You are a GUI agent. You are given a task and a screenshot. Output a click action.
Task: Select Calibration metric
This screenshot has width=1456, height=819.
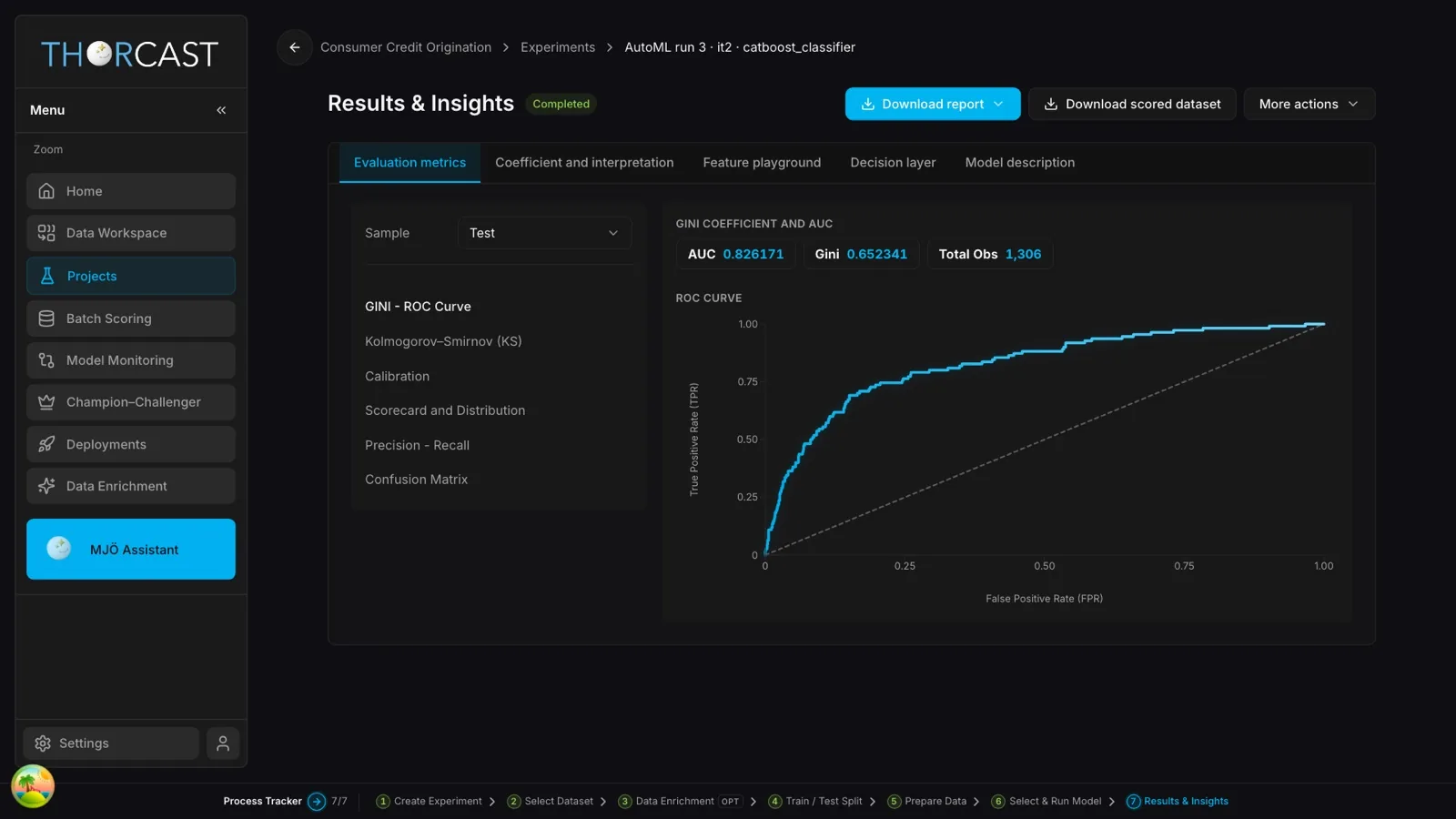[x=397, y=376]
